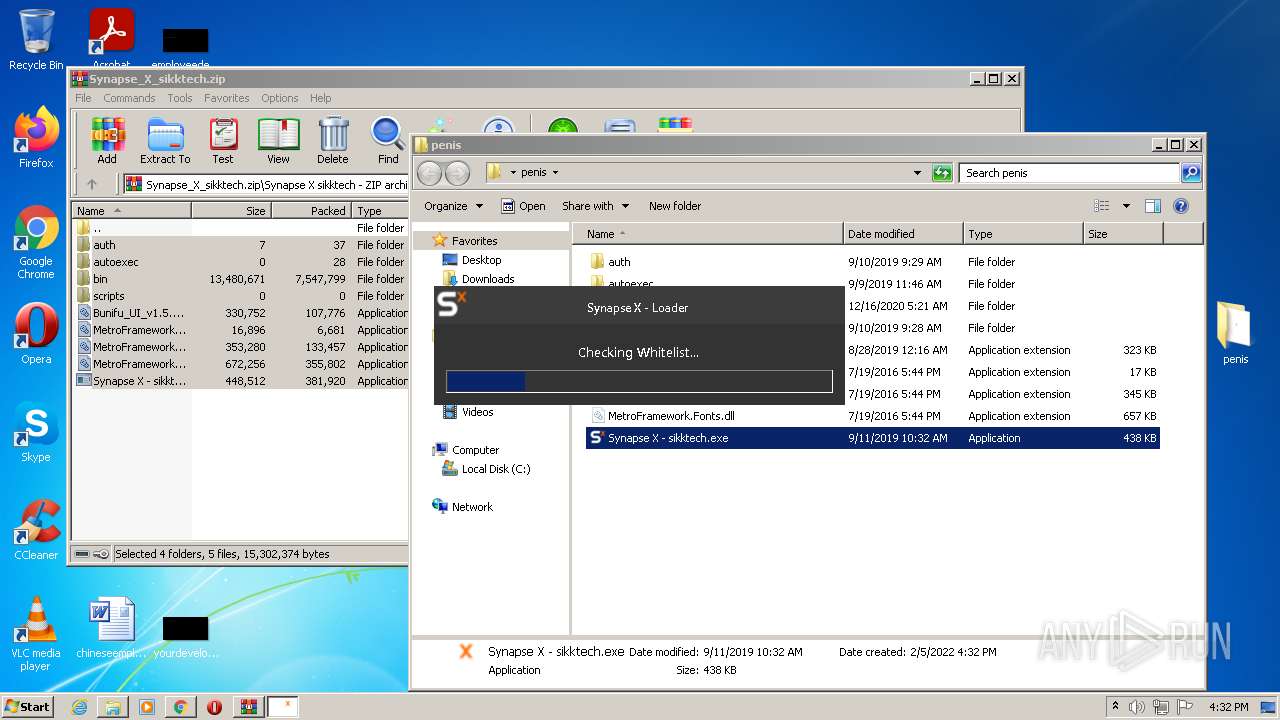Select Acrobat desktop shortcut
Viewport: 1280px width, 720px height.
[111, 40]
